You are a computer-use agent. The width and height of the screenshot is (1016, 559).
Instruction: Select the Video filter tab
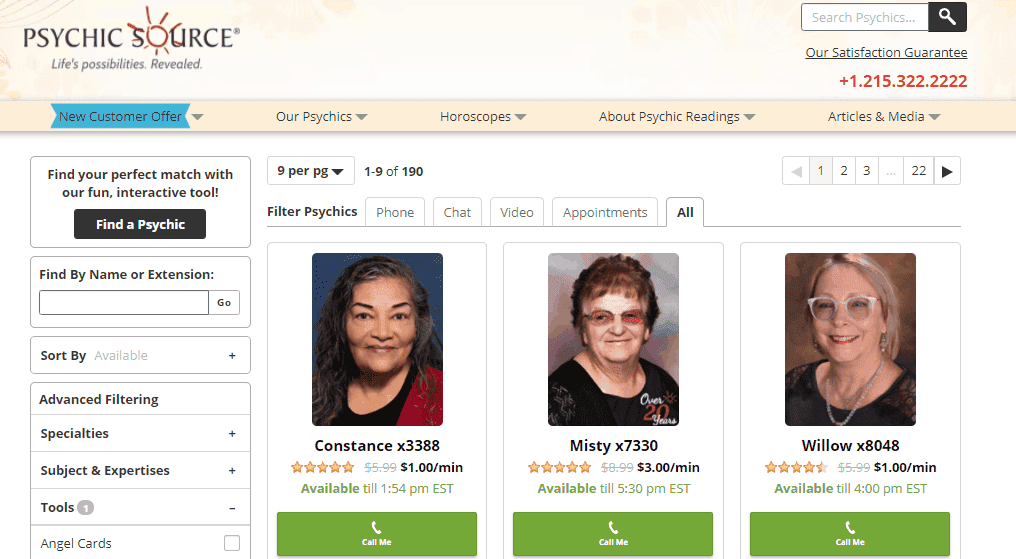click(516, 212)
